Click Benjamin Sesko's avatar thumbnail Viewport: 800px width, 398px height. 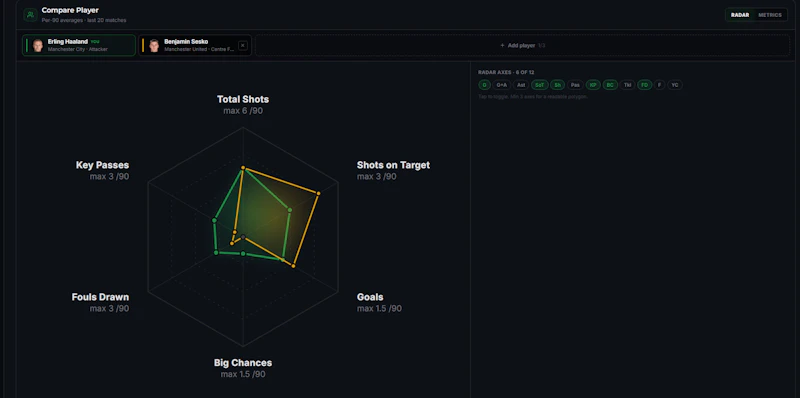point(154,45)
